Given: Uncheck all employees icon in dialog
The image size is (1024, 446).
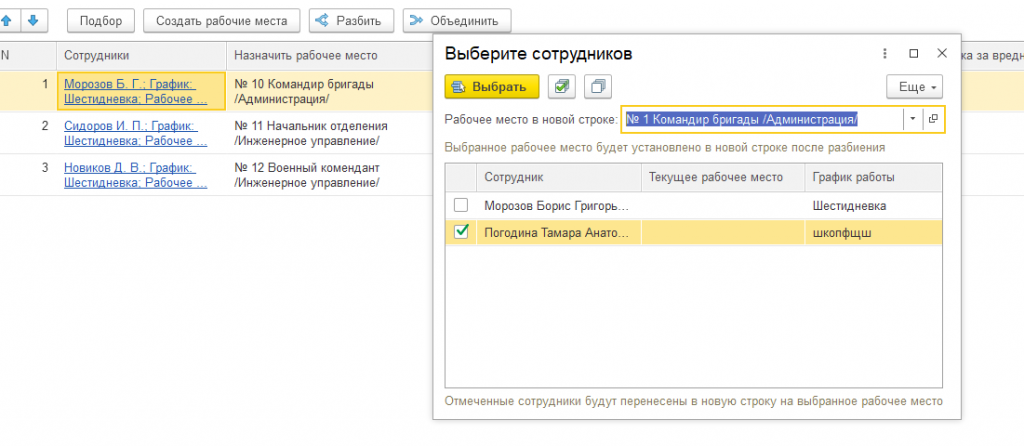Looking at the screenshot, I should [598, 86].
